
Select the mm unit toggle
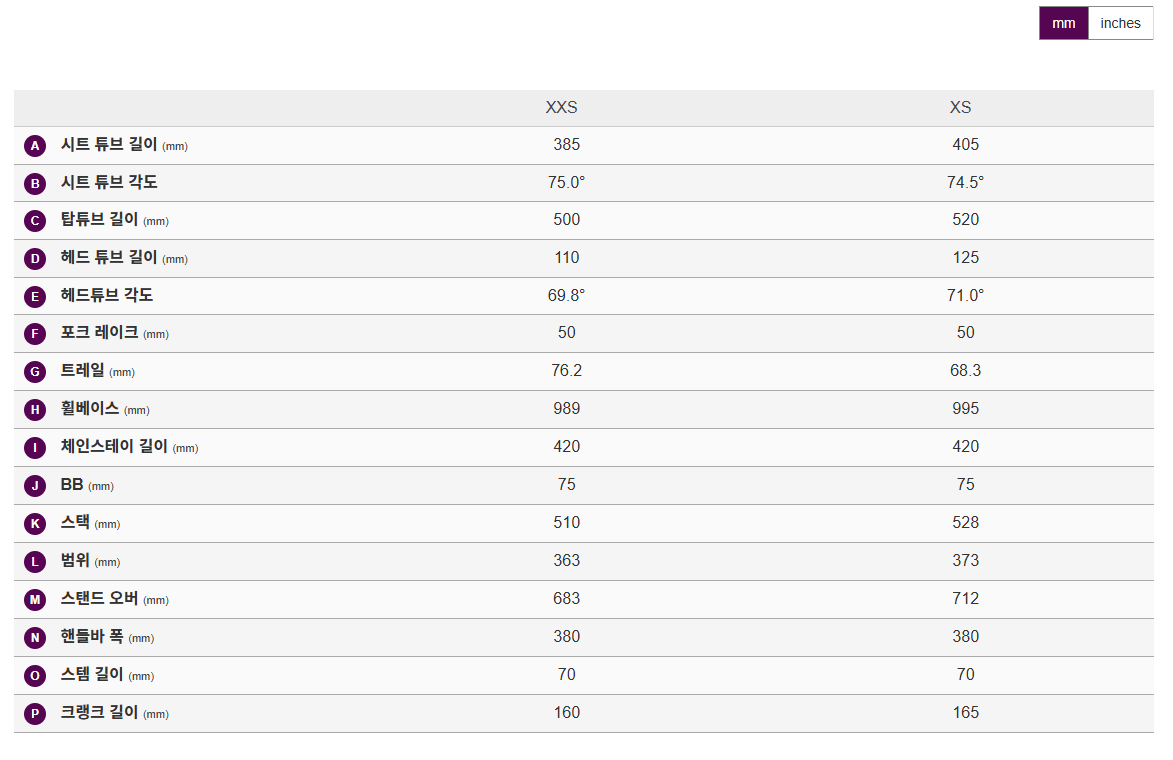(1063, 23)
